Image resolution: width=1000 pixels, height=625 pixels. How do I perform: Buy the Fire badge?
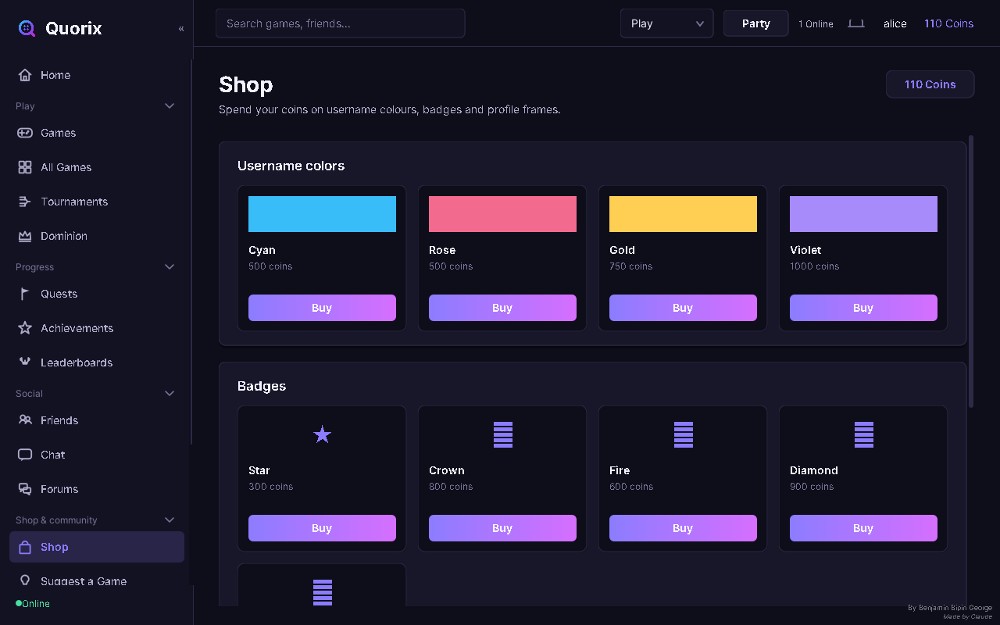click(x=683, y=528)
